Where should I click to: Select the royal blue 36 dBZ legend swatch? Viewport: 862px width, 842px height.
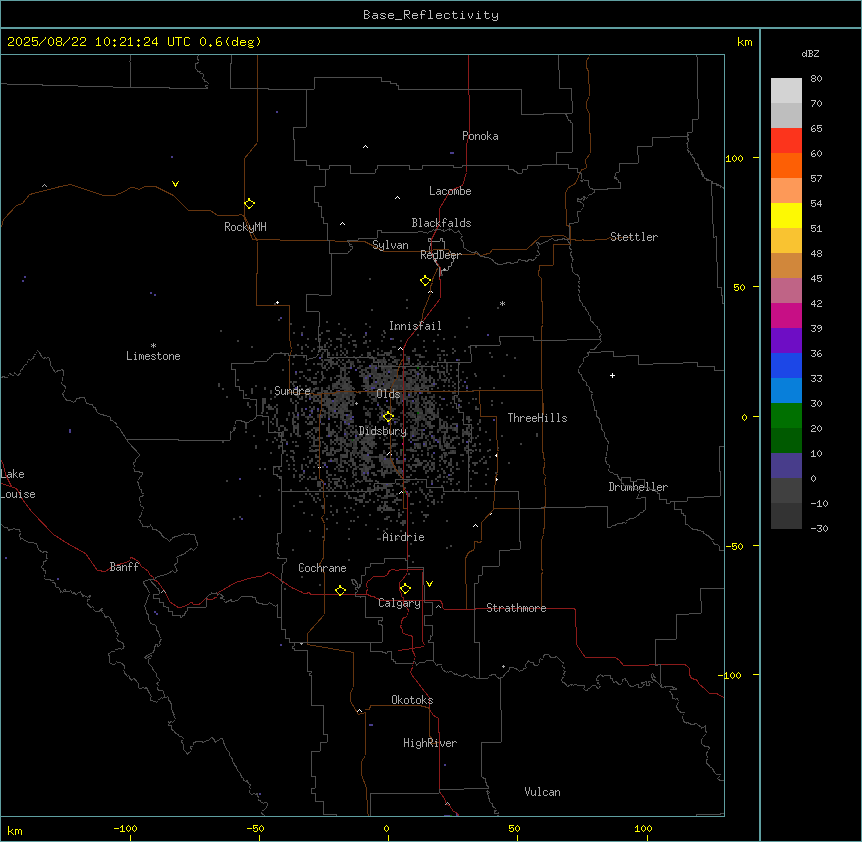click(786, 365)
